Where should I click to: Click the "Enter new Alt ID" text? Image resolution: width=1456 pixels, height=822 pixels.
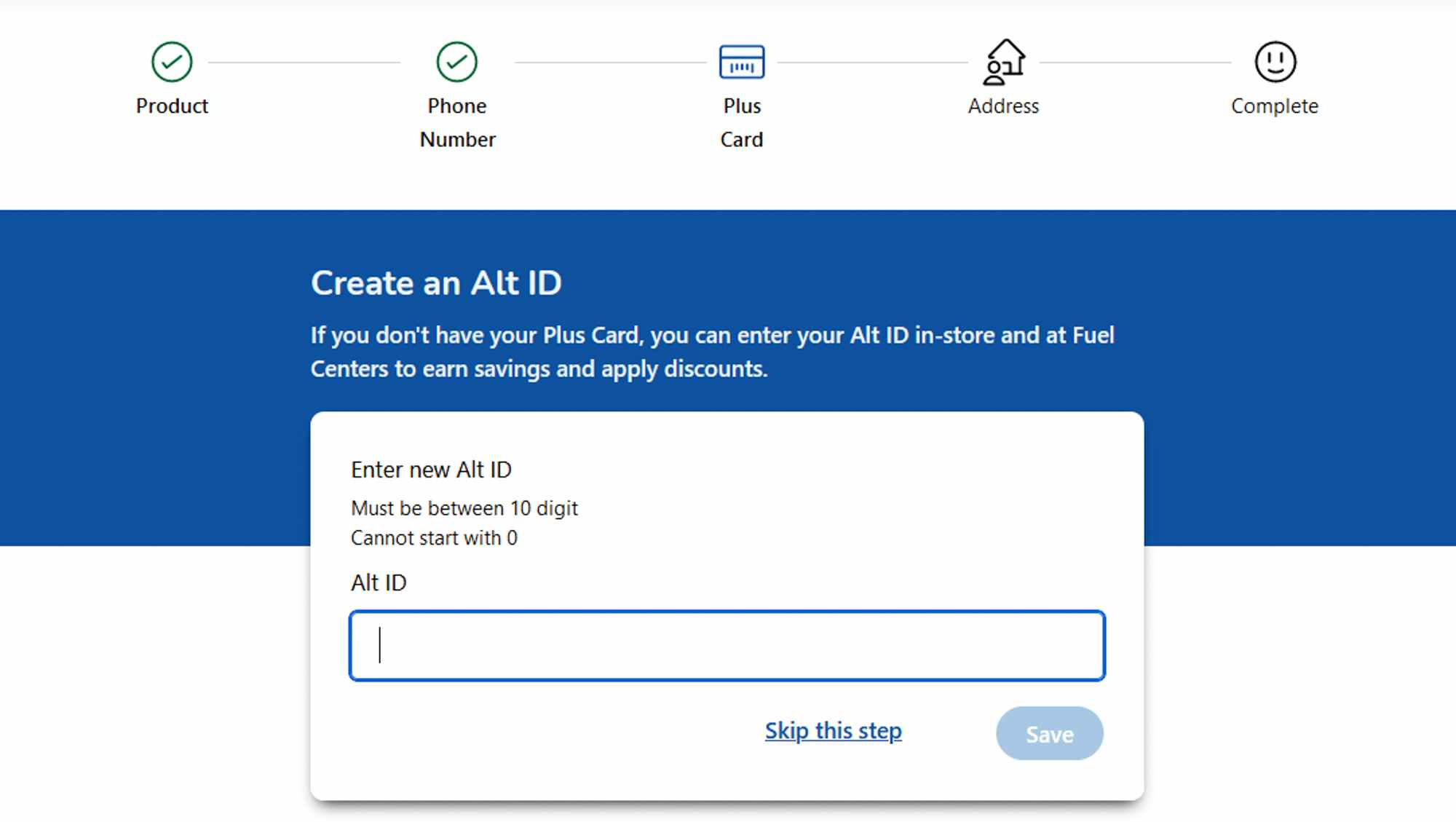point(431,470)
